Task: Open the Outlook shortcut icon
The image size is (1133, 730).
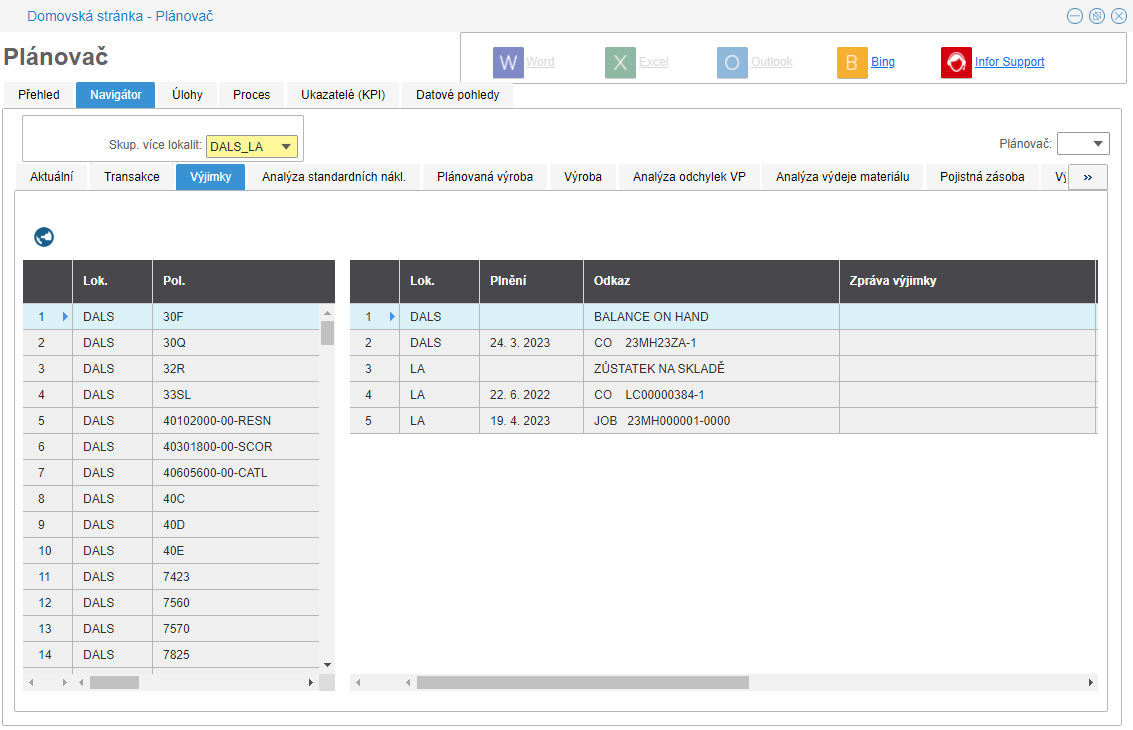Action: (732, 62)
